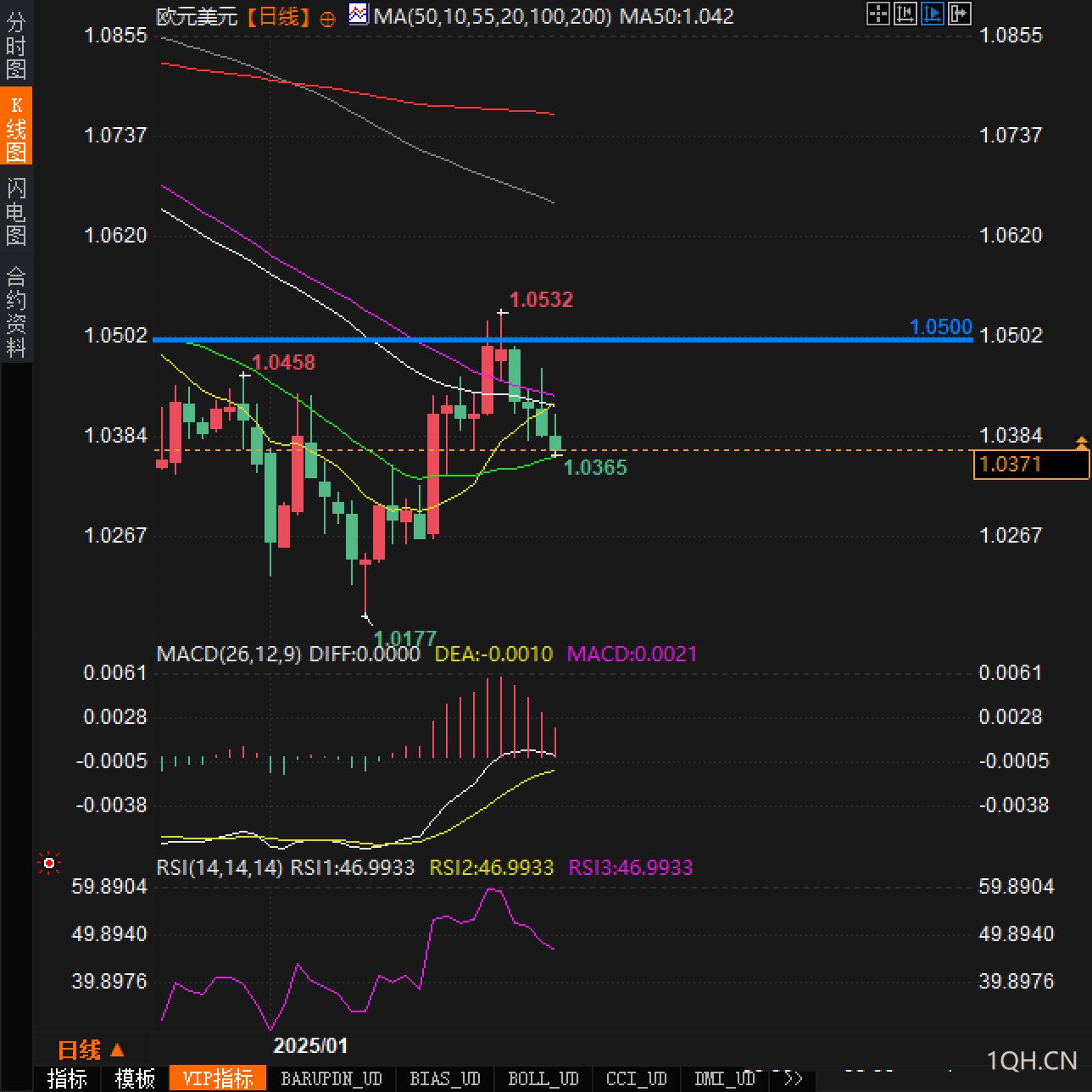1092x1092 pixels.
Task: Choose the BOLL_UD indicator button
Action: point(543,1078)
